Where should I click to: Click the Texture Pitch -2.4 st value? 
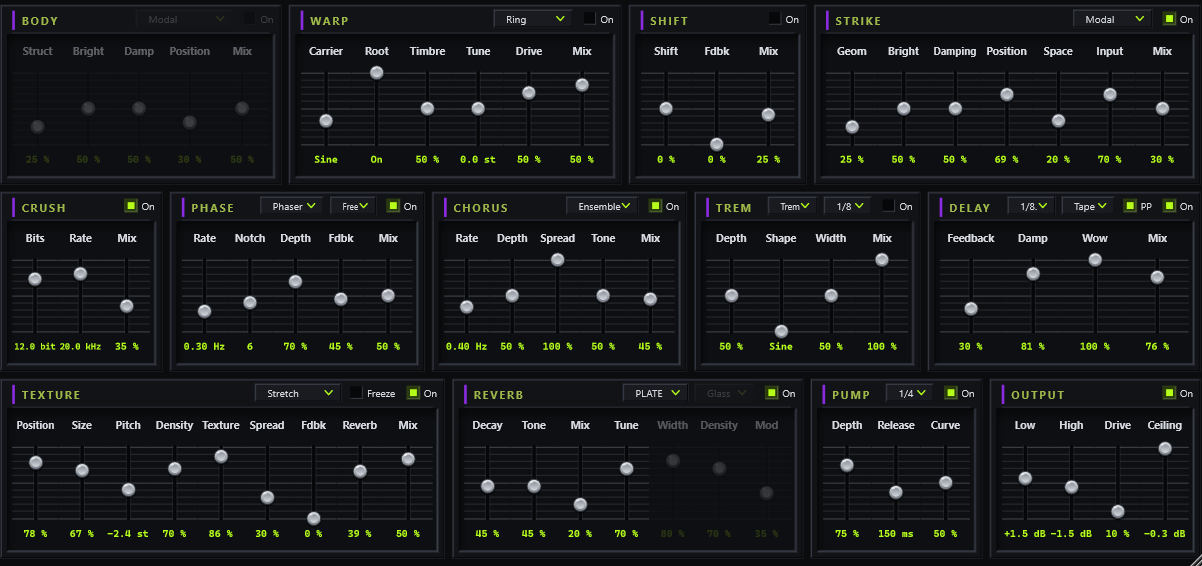click(128, 534)
